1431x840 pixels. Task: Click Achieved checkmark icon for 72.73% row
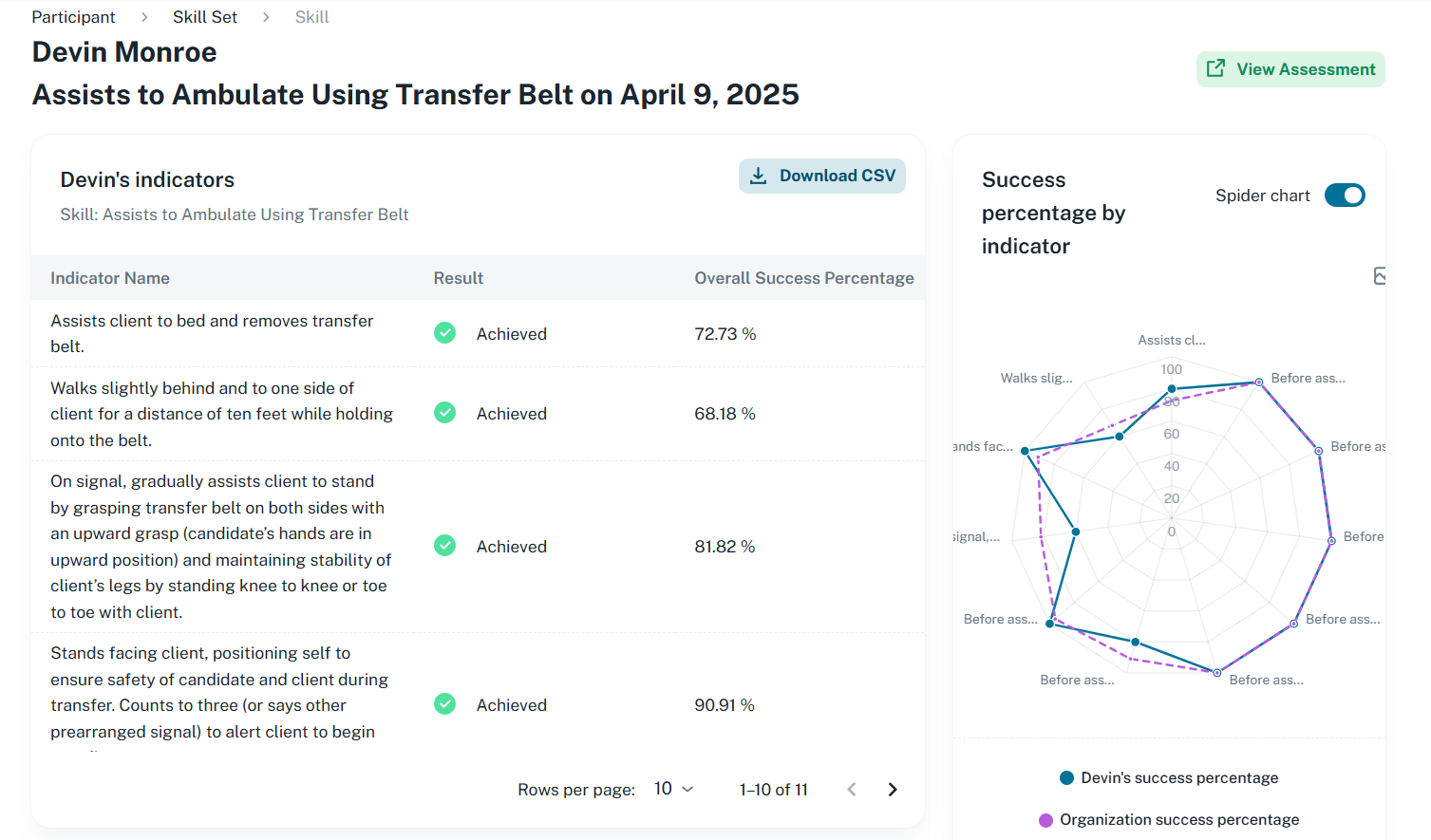pos(444,333)
